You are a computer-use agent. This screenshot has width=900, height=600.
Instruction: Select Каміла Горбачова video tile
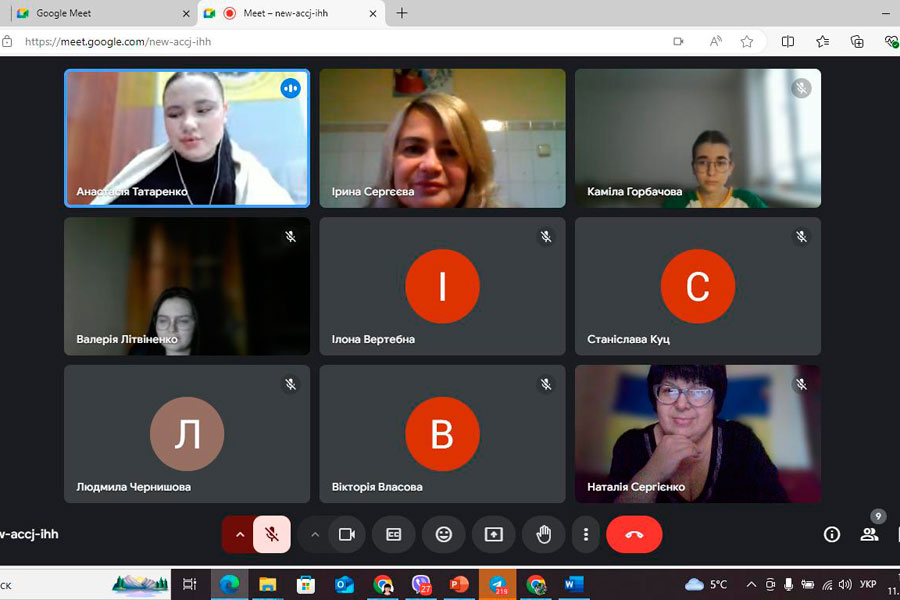click(x=698, y=138)
